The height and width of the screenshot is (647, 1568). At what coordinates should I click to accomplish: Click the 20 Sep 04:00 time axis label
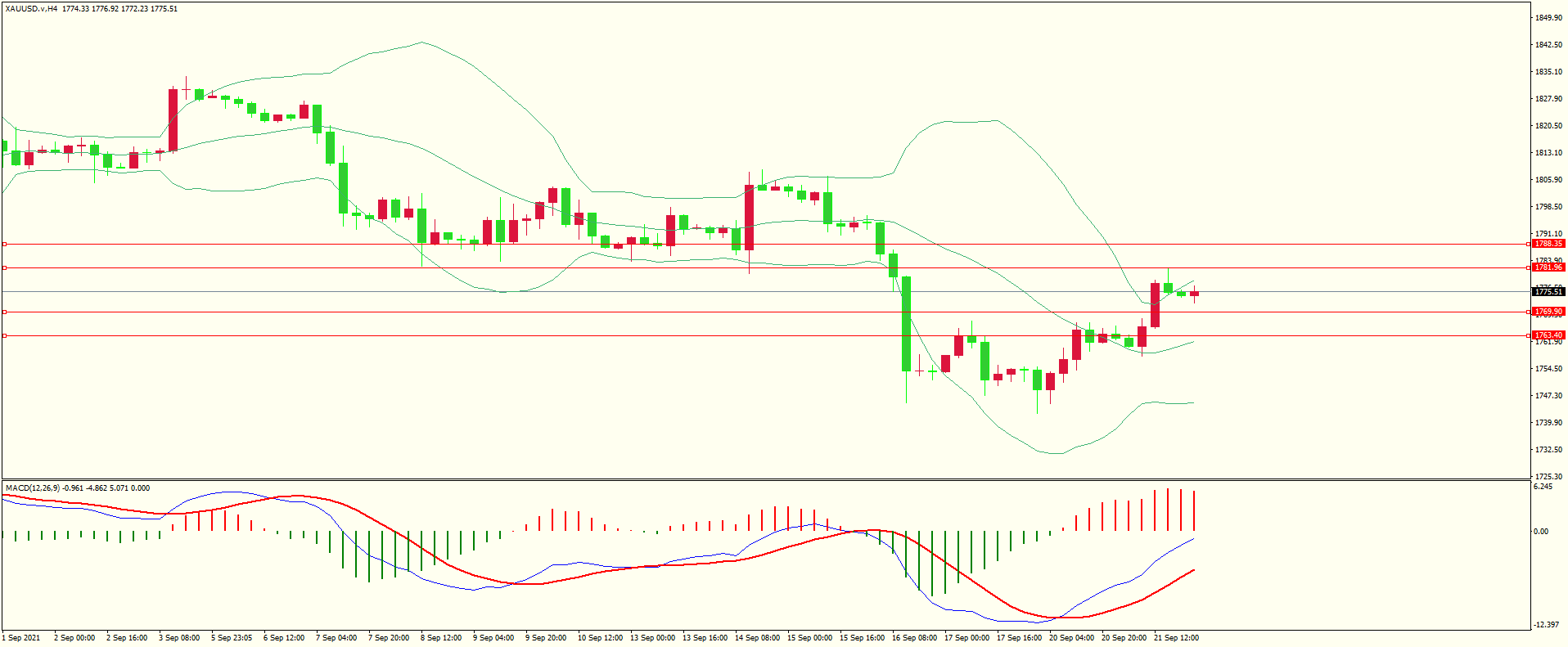[1071, 638]
